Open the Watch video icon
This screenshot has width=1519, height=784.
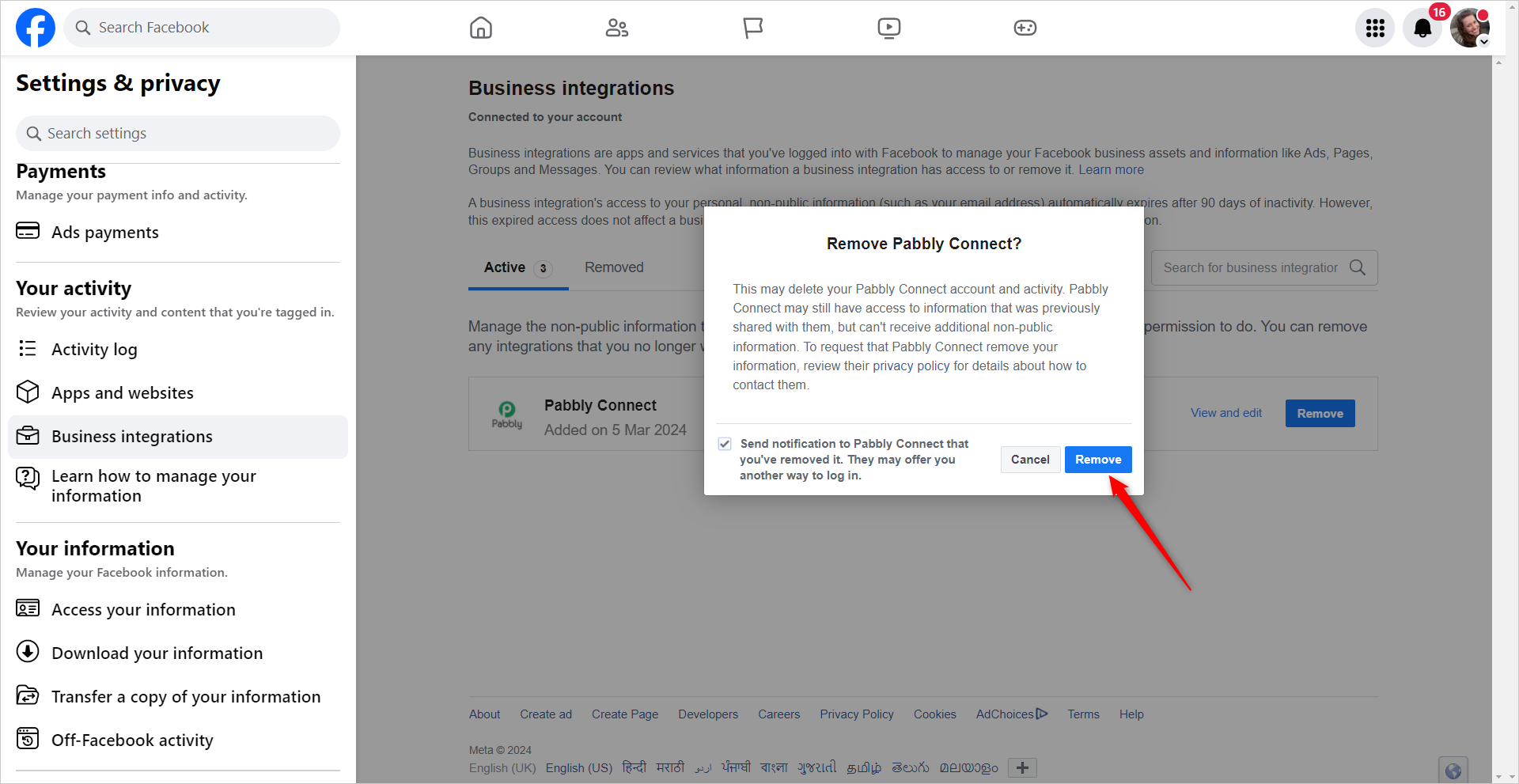click(889, 28)
